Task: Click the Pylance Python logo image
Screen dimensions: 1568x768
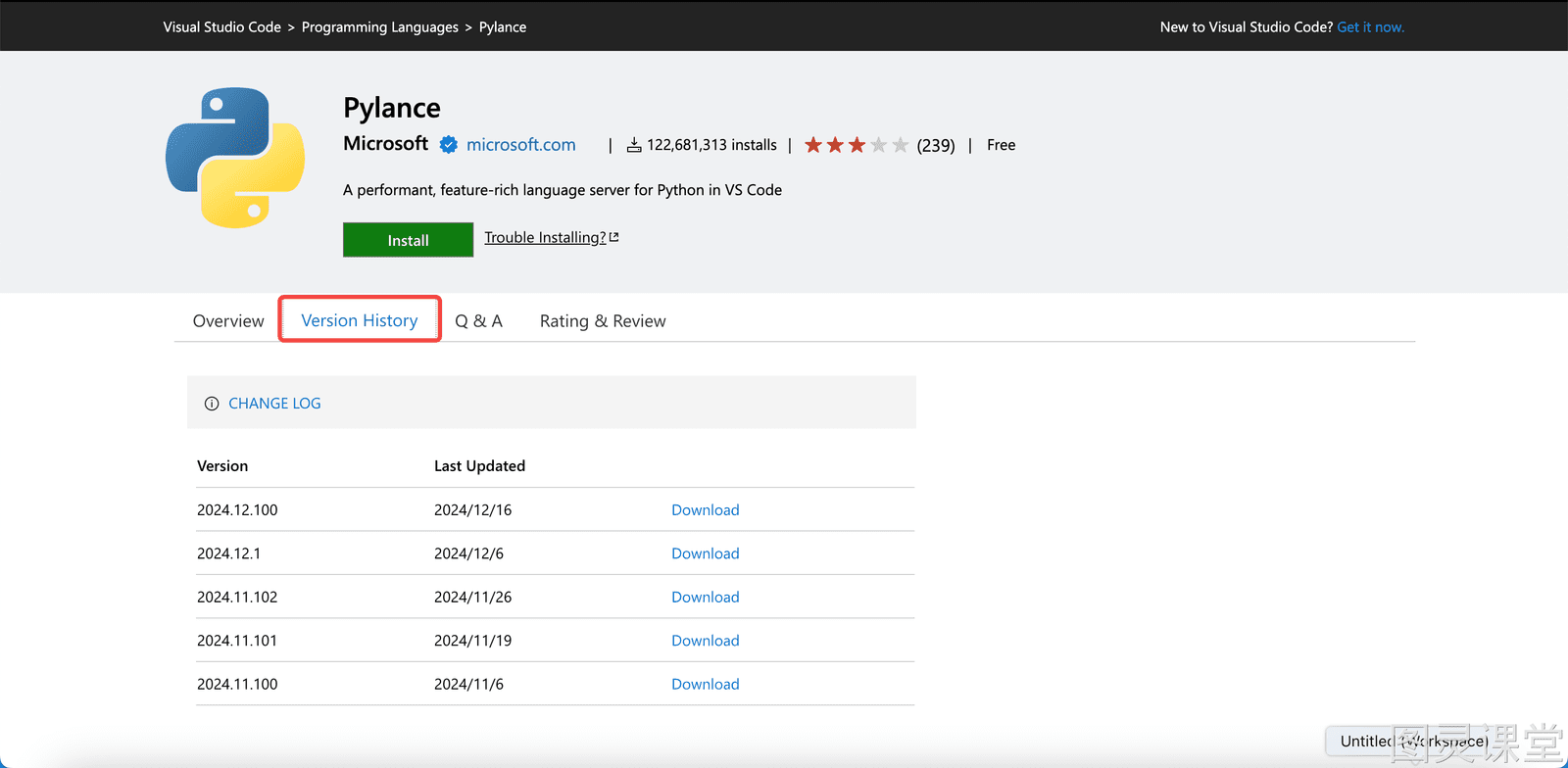Action: tap(235, 158)
